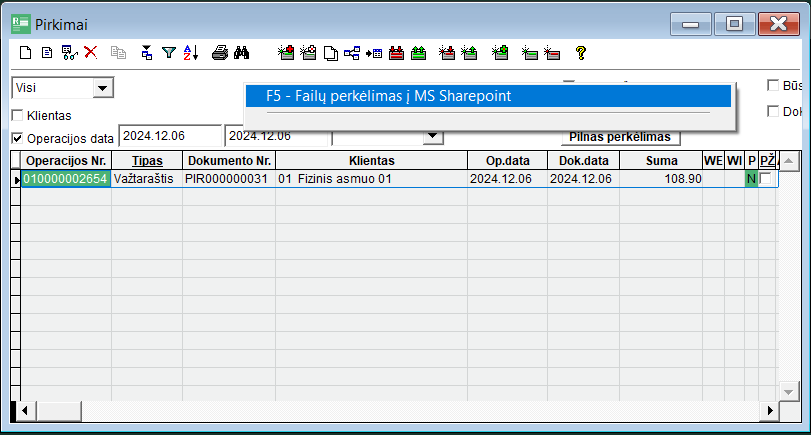Viewport: 811px width, 435px height.
Task: Click the black arrow with blue boxes icon
Action: pos(147,53)
